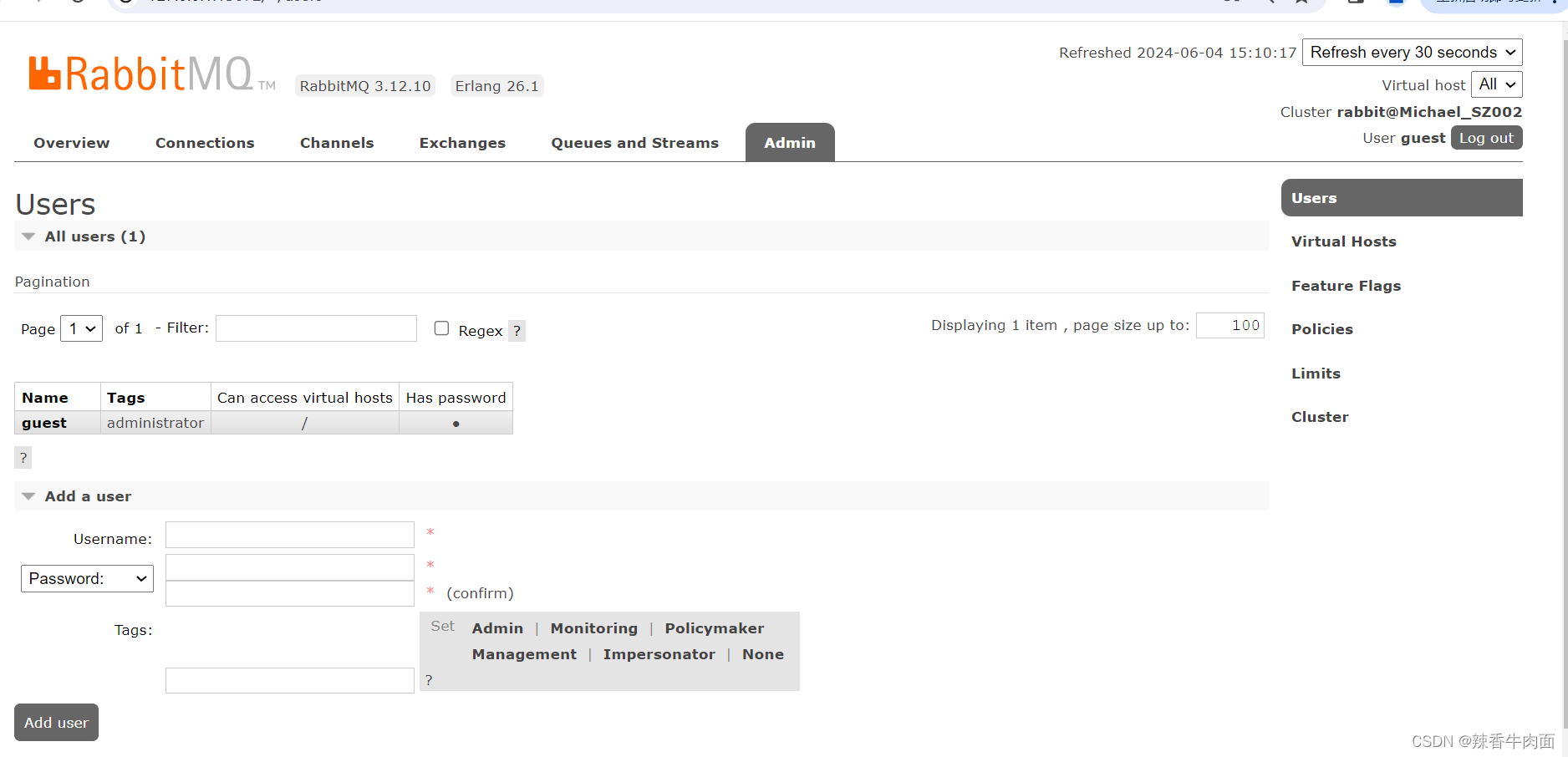
Task: Go to the Overview tab
Action: 72,143
